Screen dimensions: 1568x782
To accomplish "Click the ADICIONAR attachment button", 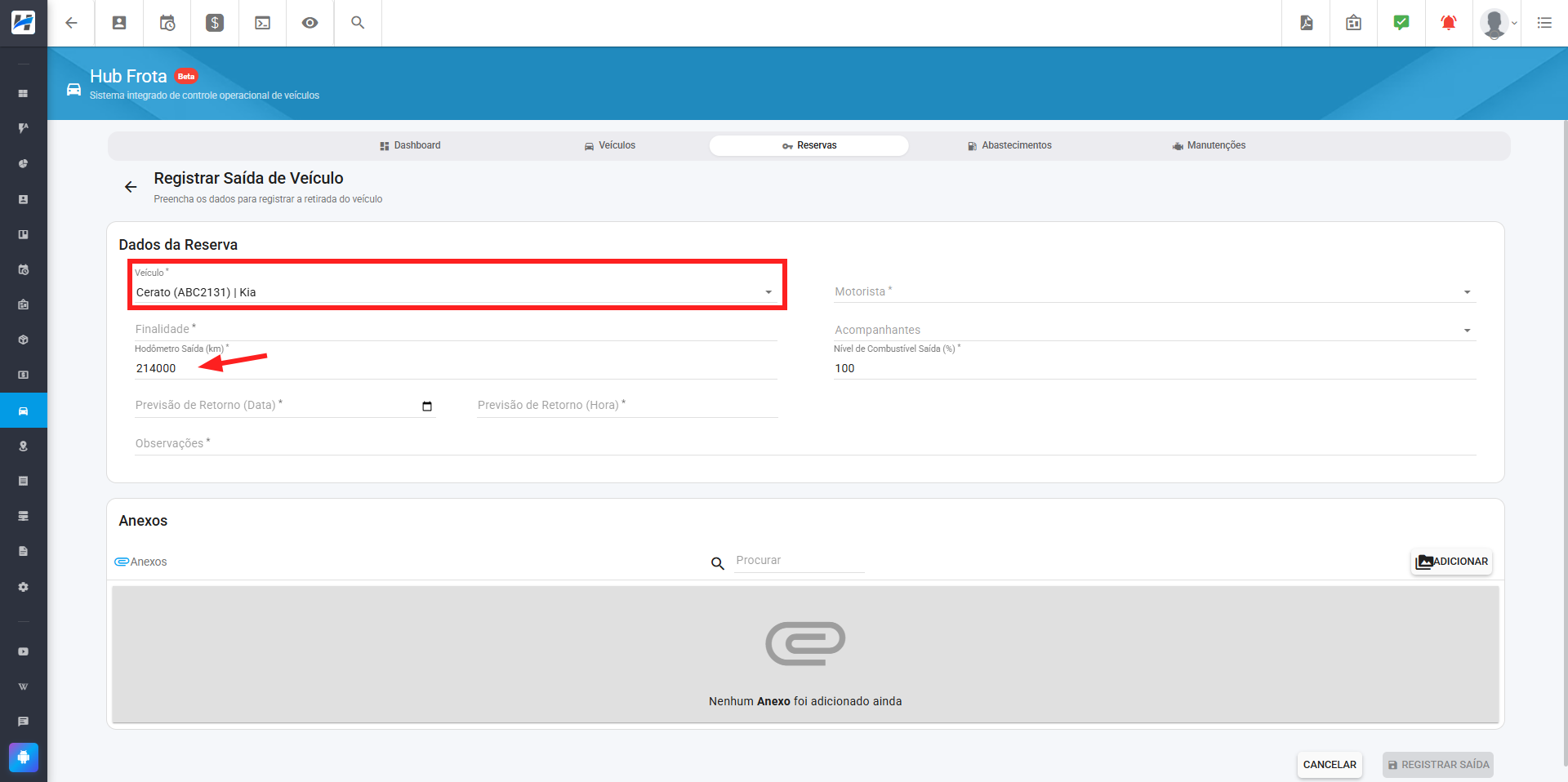I will tap(1452, 562).
